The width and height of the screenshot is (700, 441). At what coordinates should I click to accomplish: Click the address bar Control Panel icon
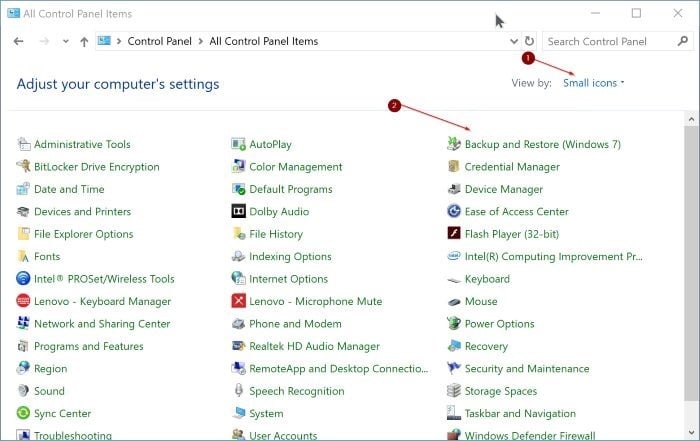click(104, 41)
